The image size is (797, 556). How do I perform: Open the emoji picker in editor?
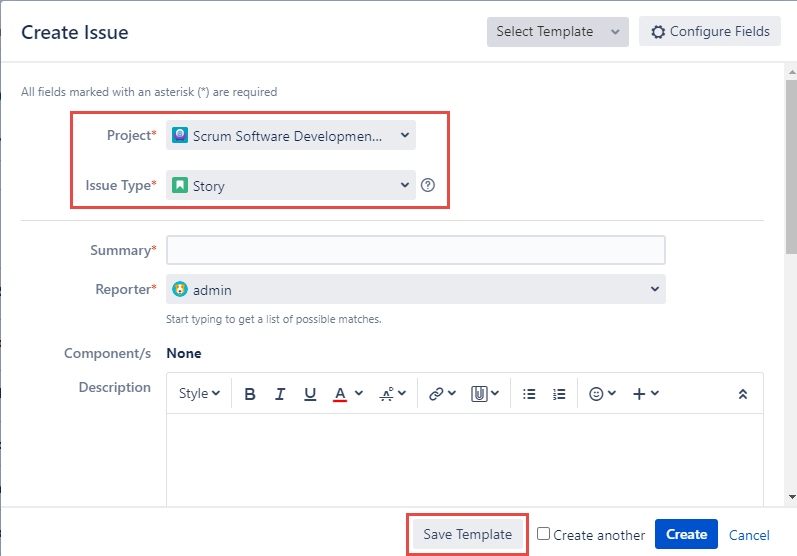point(602,394)
